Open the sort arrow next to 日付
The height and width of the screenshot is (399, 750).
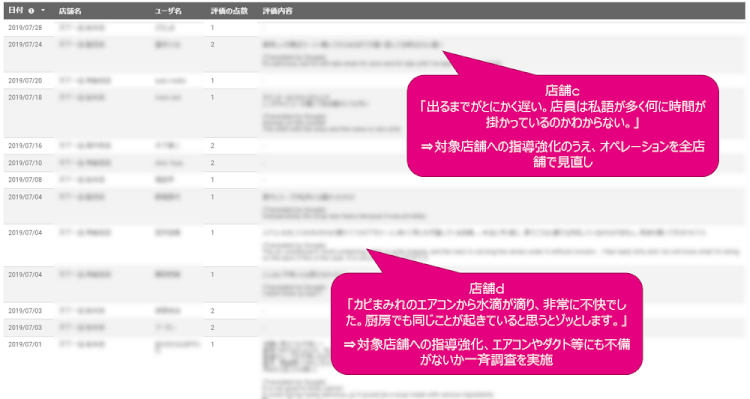point(43,11)
